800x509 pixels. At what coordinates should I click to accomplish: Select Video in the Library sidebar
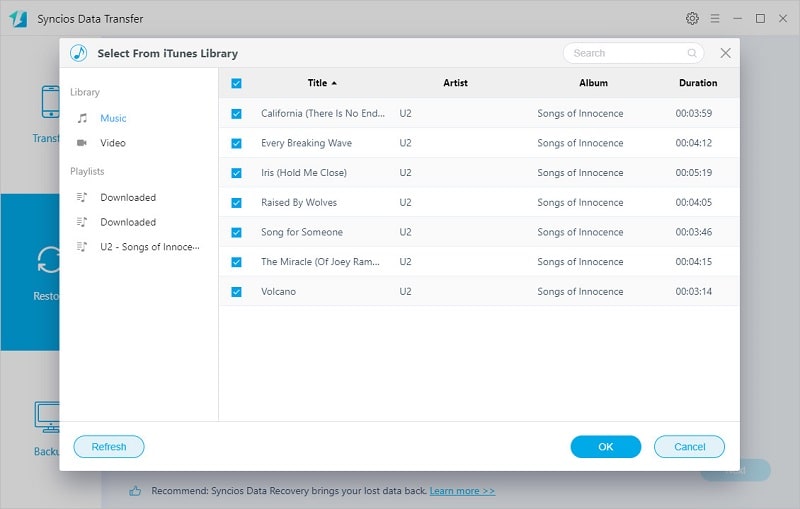coord(113,143)
